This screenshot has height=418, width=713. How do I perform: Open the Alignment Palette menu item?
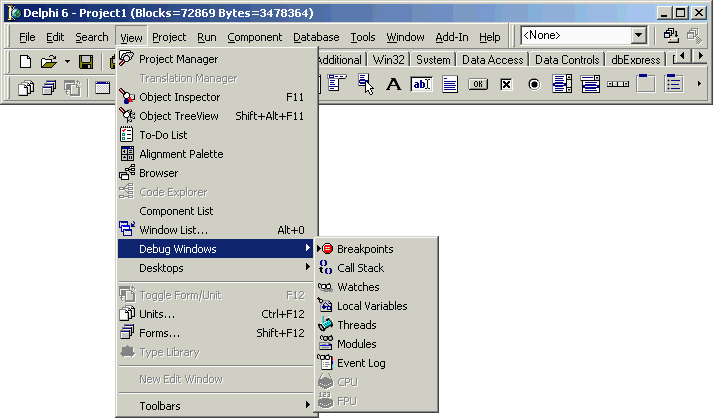tap(216, 154)
